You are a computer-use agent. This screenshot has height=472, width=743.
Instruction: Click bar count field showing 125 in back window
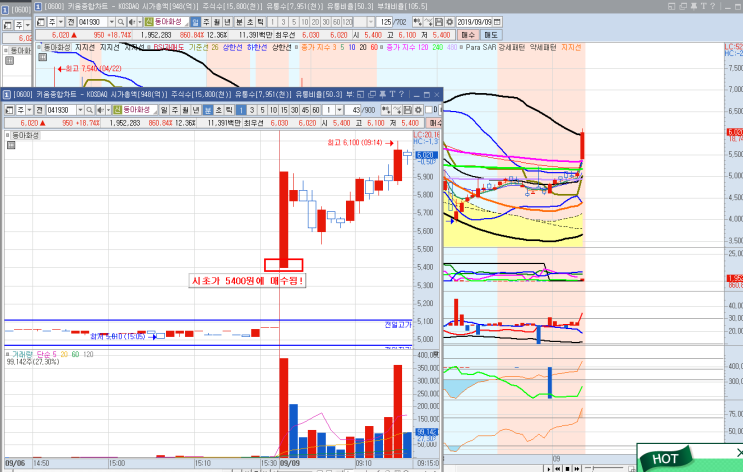click(385, 22)
